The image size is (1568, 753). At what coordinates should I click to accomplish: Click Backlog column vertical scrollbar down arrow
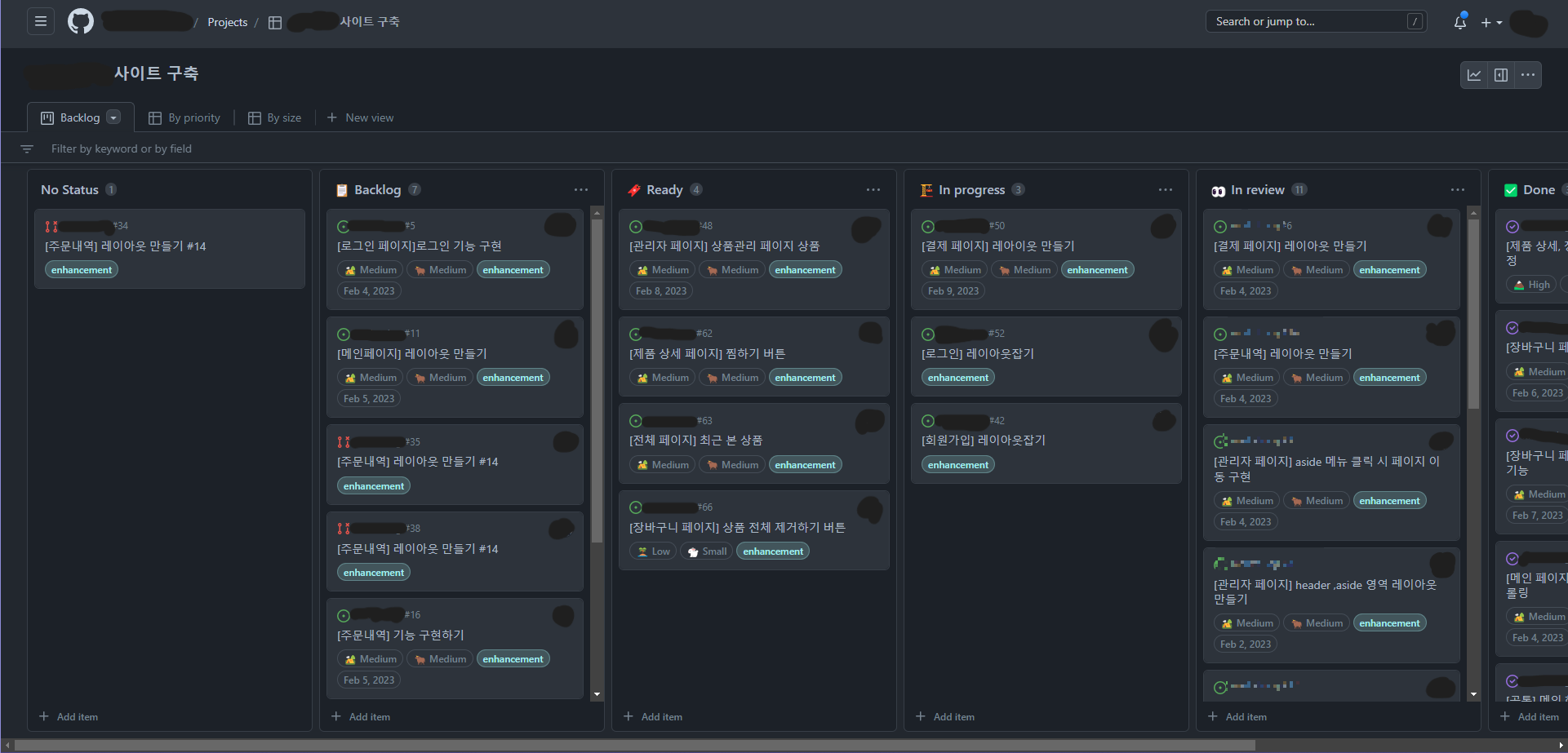pos(597,694)
